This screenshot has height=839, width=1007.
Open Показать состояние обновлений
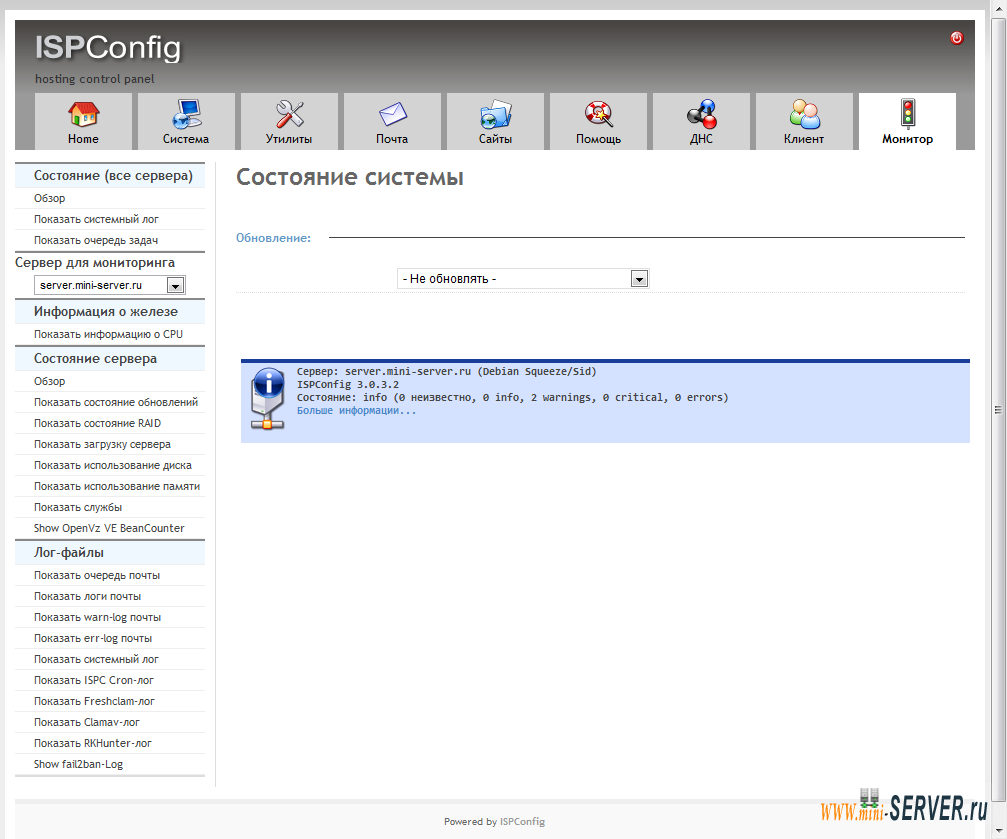click(116, 402)
